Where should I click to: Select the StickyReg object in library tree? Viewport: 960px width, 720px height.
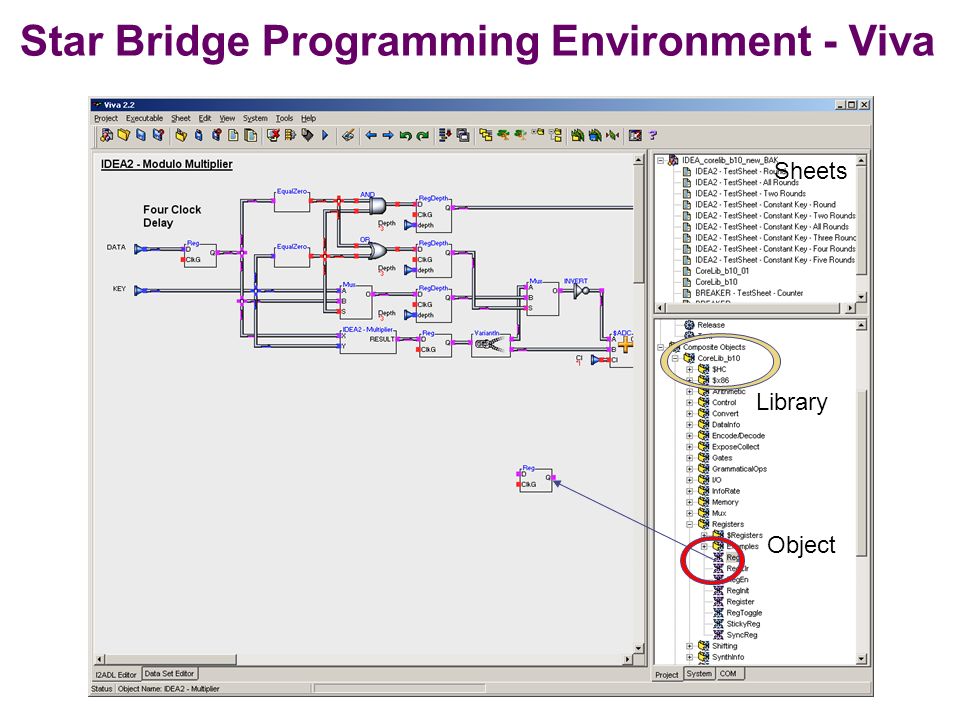pos(743,624)
